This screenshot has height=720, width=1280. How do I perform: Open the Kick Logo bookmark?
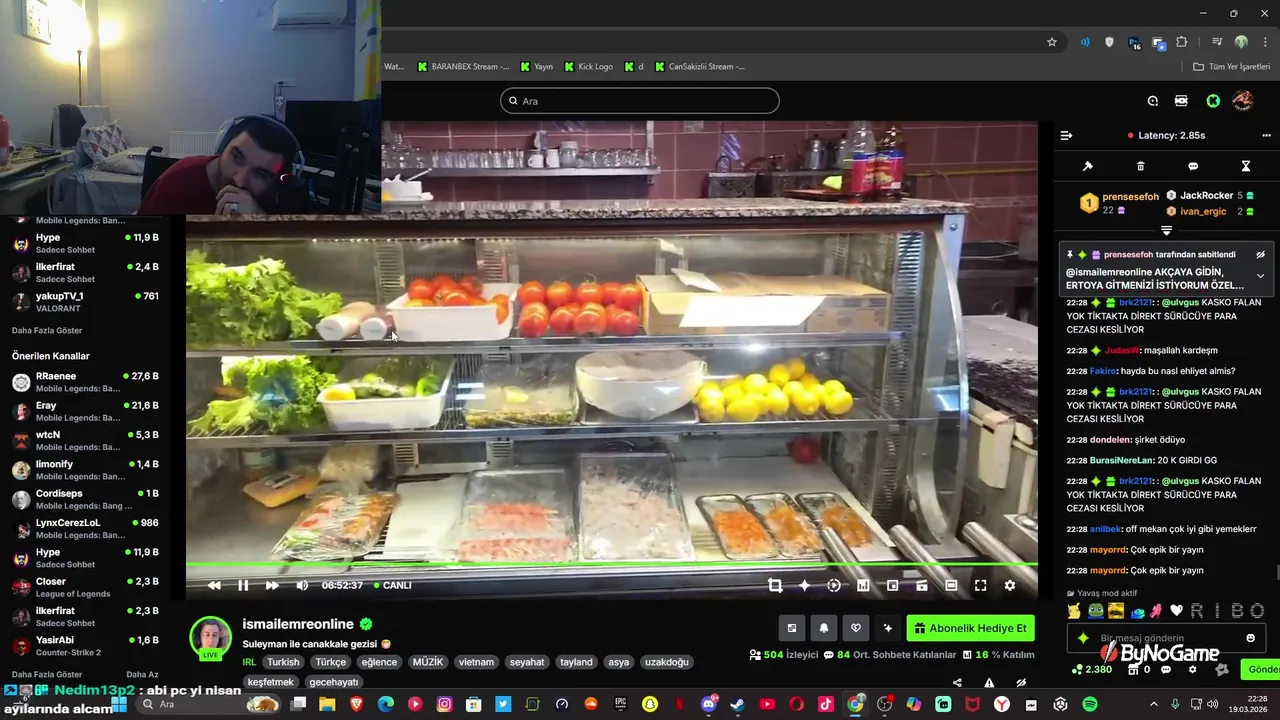(588, 67)
